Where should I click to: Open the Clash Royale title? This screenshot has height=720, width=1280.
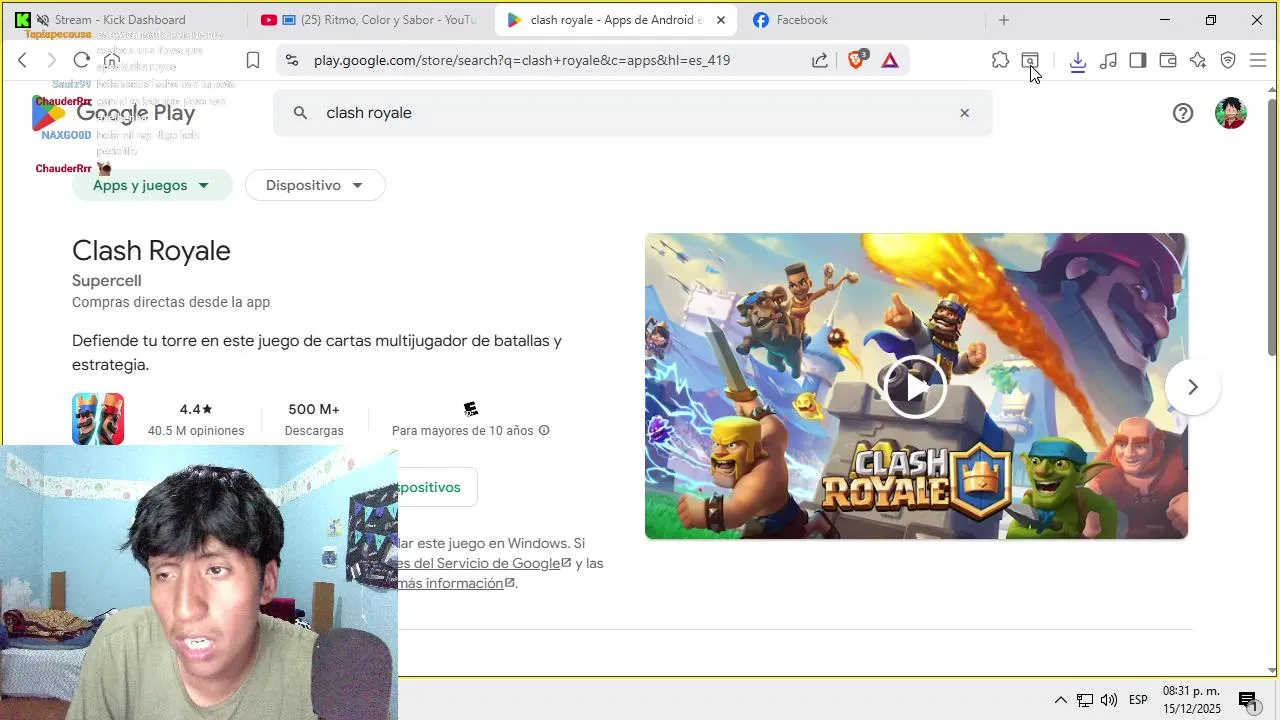click(151, 251)
